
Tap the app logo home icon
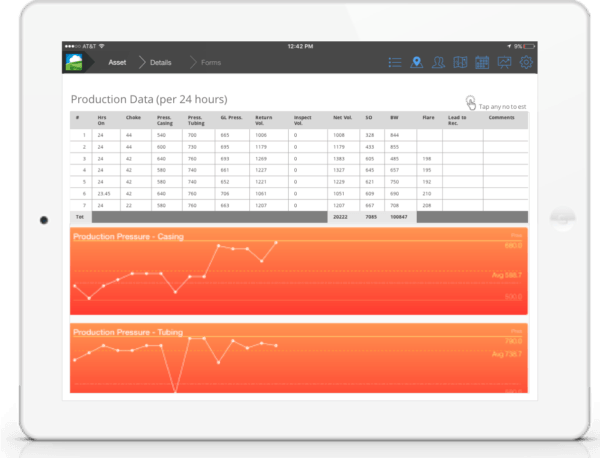point(74,62)
